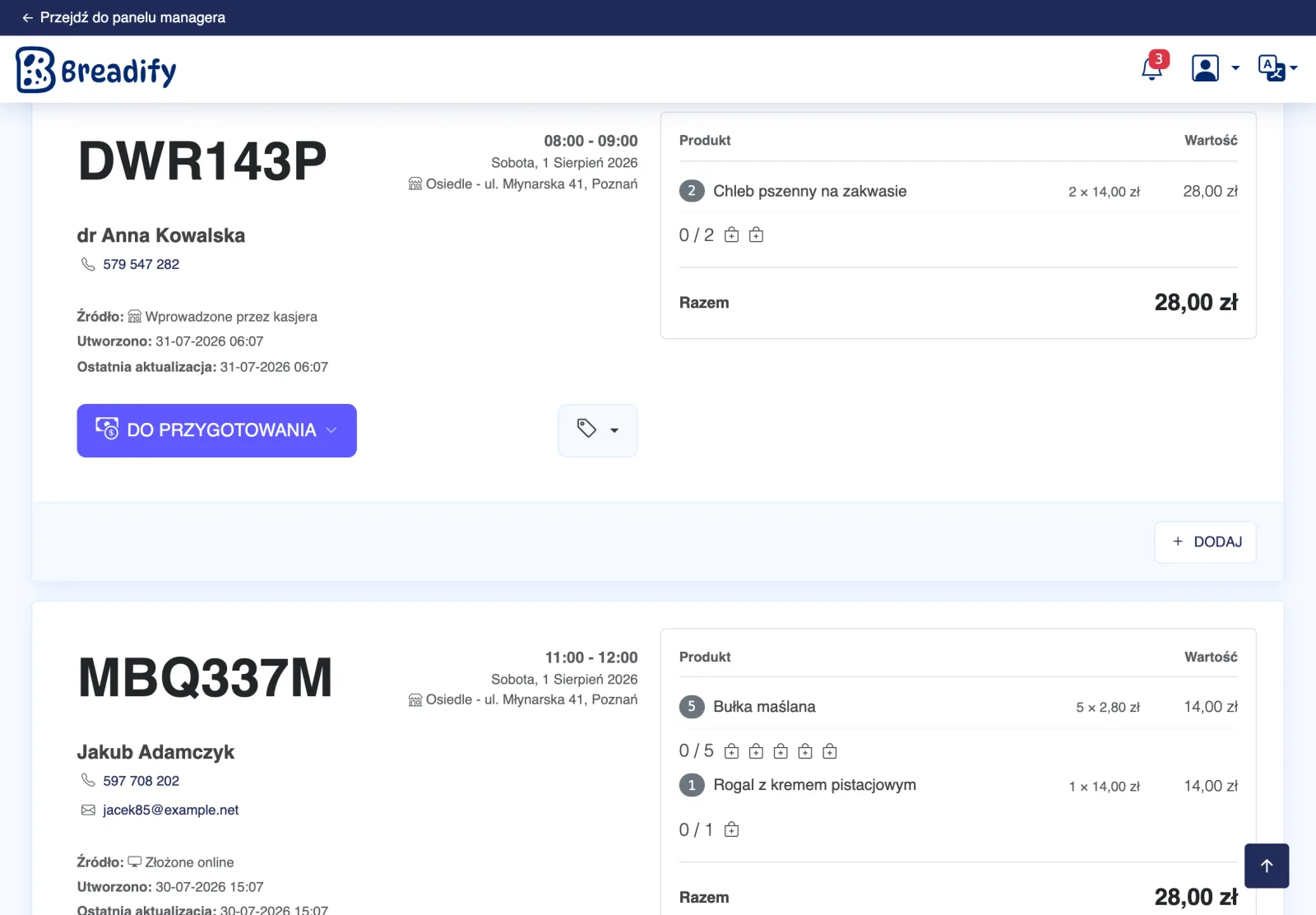
Task: Click customer name dr Anna Kowalska
Action: [x=161, y=235]
